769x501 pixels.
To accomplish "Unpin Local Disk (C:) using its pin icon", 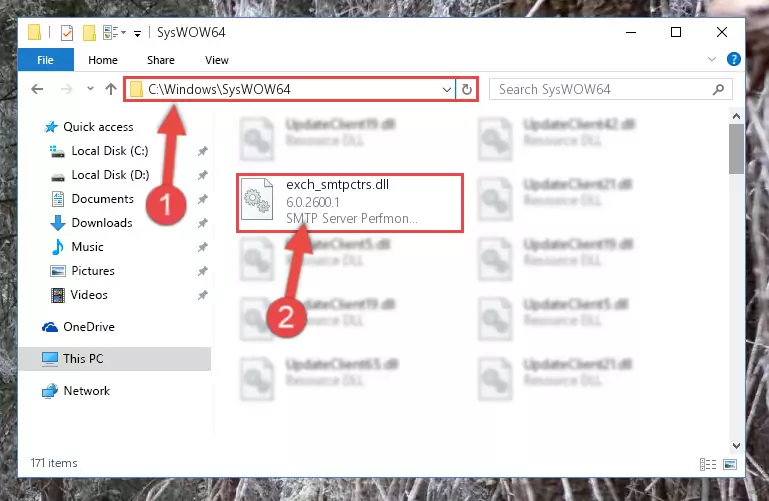I will click(203, 151).
